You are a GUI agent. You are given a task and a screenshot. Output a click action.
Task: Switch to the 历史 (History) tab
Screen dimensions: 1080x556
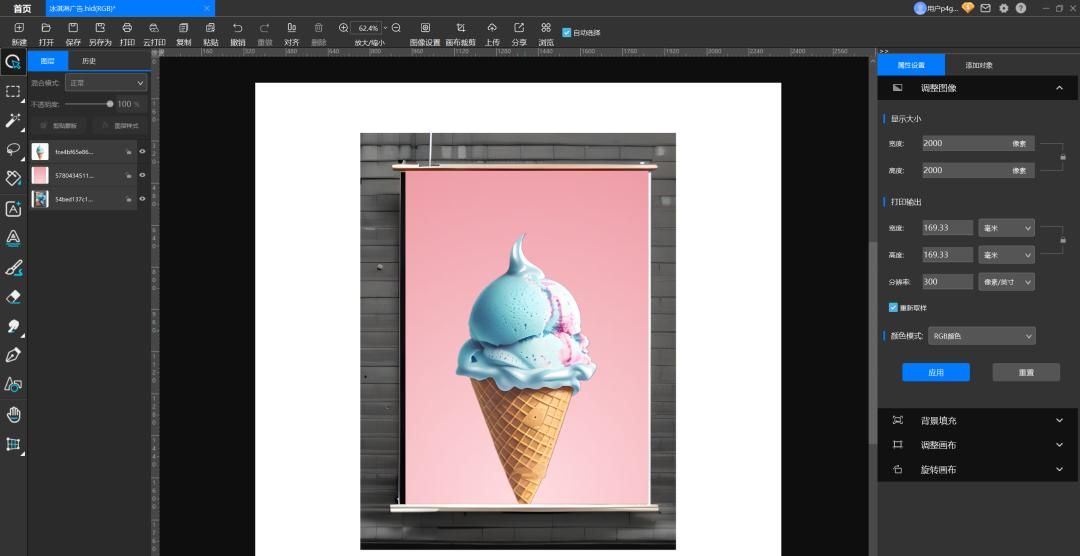89,61
